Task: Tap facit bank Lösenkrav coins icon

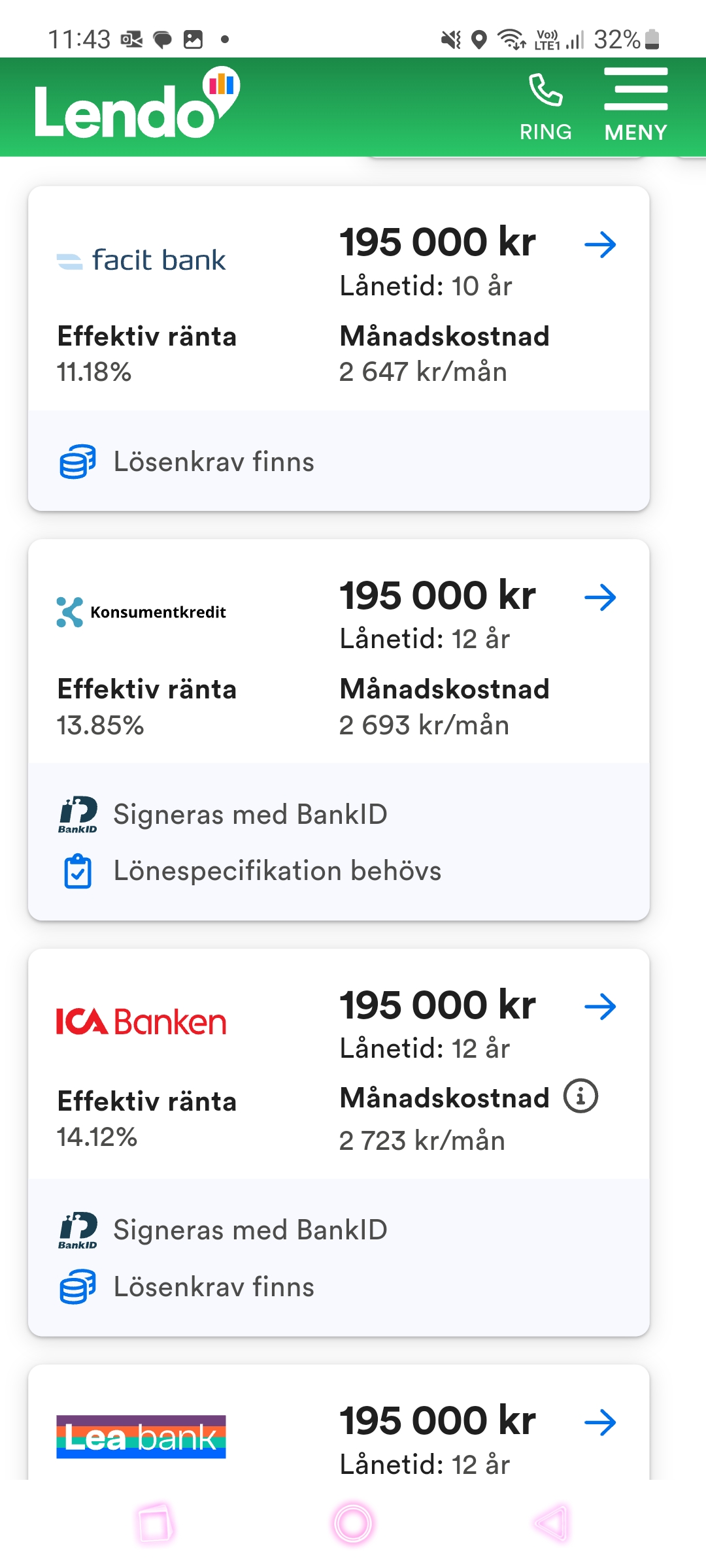Action: coord(78,462)
